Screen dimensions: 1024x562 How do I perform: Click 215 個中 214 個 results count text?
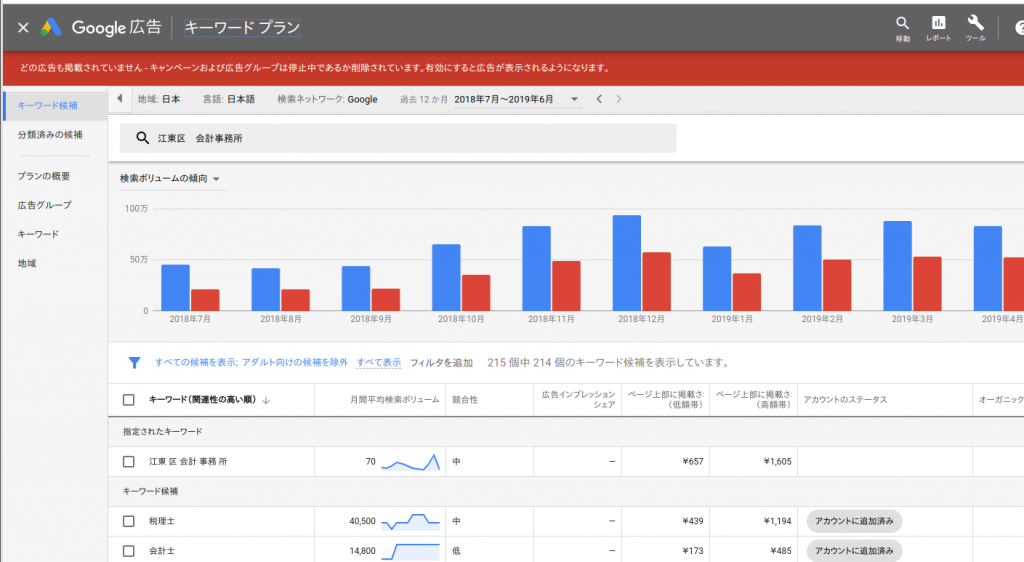pyautogui.click(x=608, y=362)
